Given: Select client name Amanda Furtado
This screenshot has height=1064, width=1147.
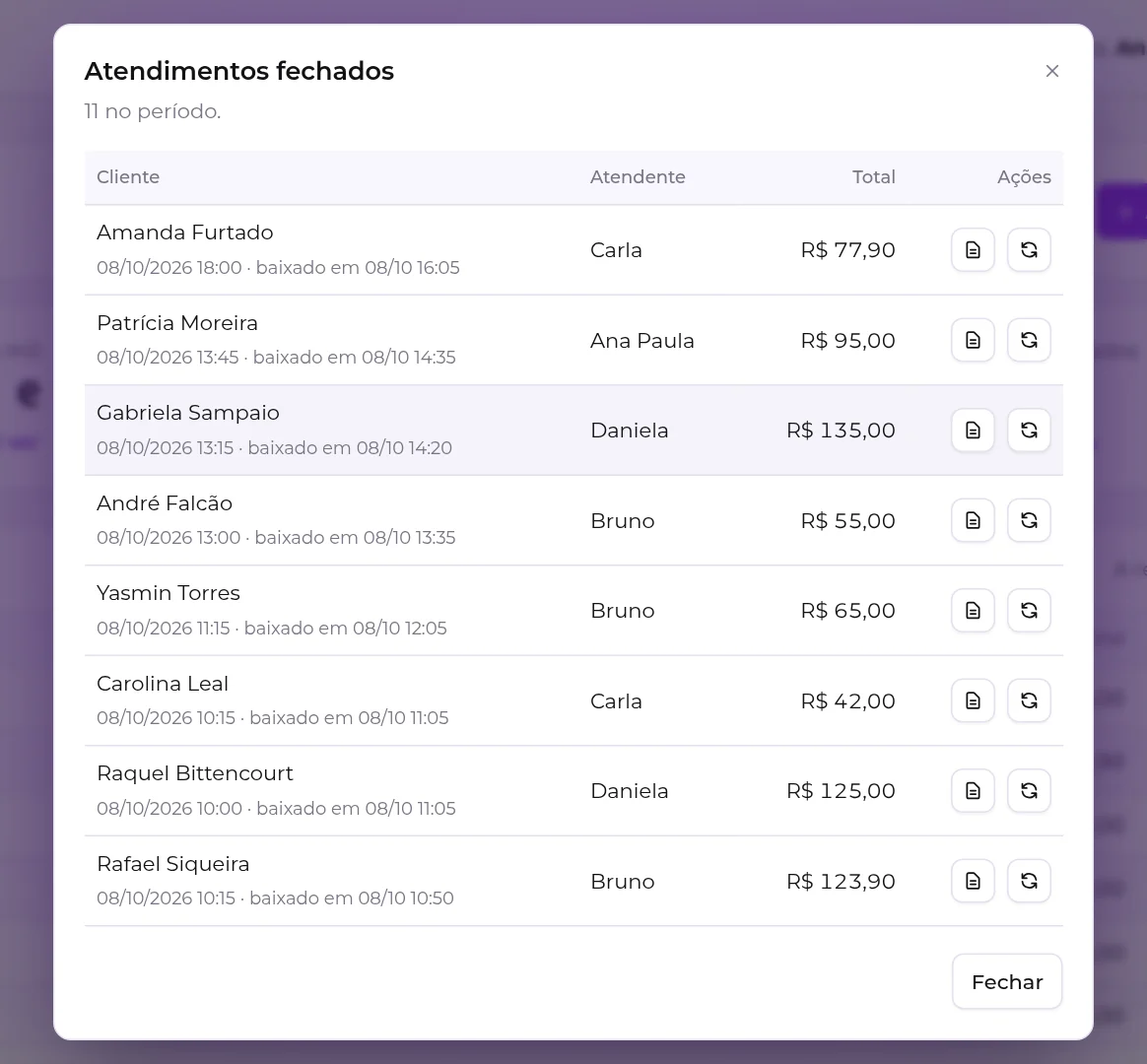Looking at the screenshot, I should [185, 233].
